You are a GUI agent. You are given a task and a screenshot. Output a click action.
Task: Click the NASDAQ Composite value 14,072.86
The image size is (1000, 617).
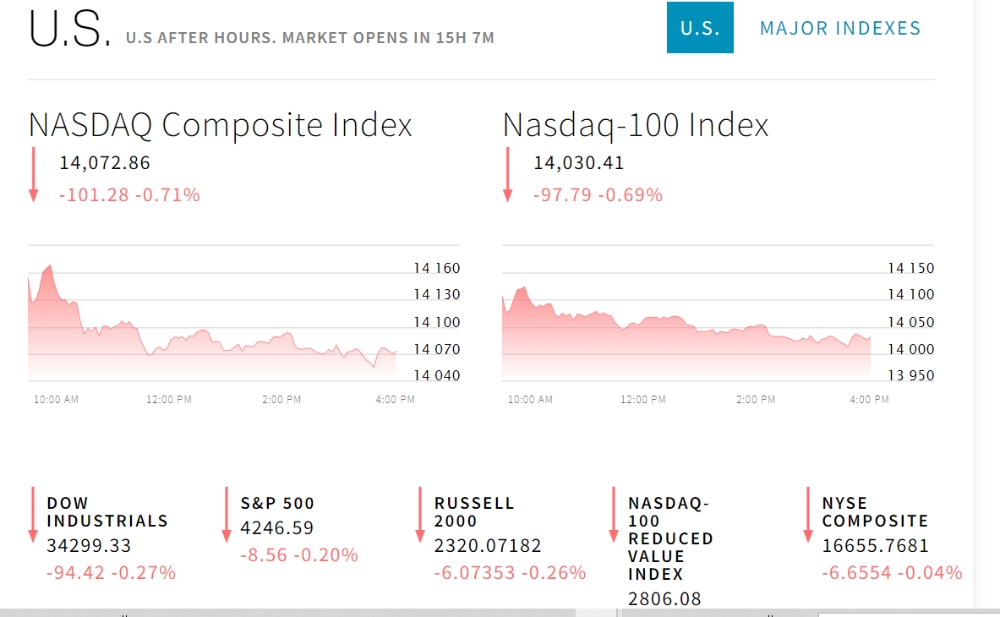coord(105,163)
